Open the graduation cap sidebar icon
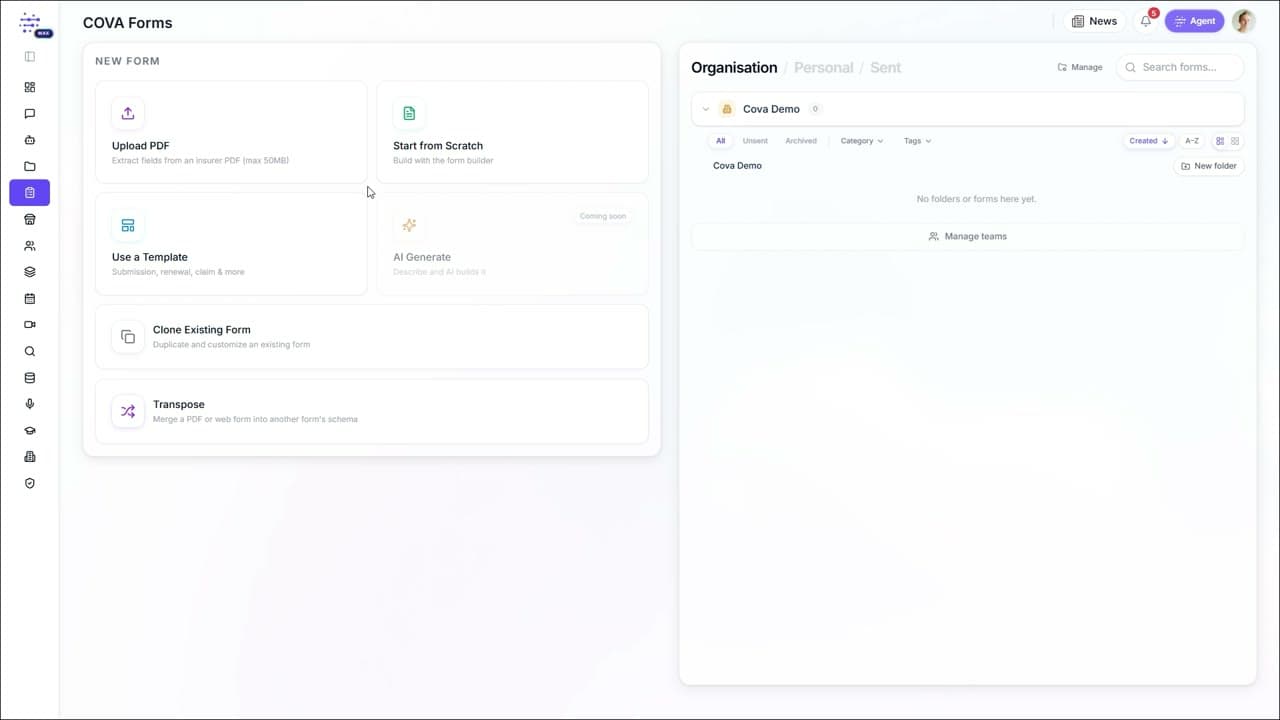This screenshot has width=1280, height=720. click(30, 431)
